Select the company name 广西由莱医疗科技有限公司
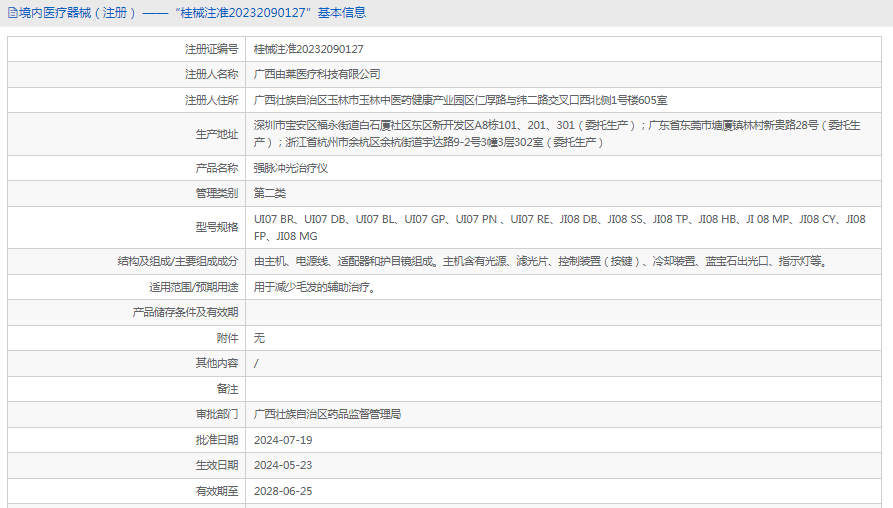The height and width of the screenshot is (508, 893). pos(317,75)
